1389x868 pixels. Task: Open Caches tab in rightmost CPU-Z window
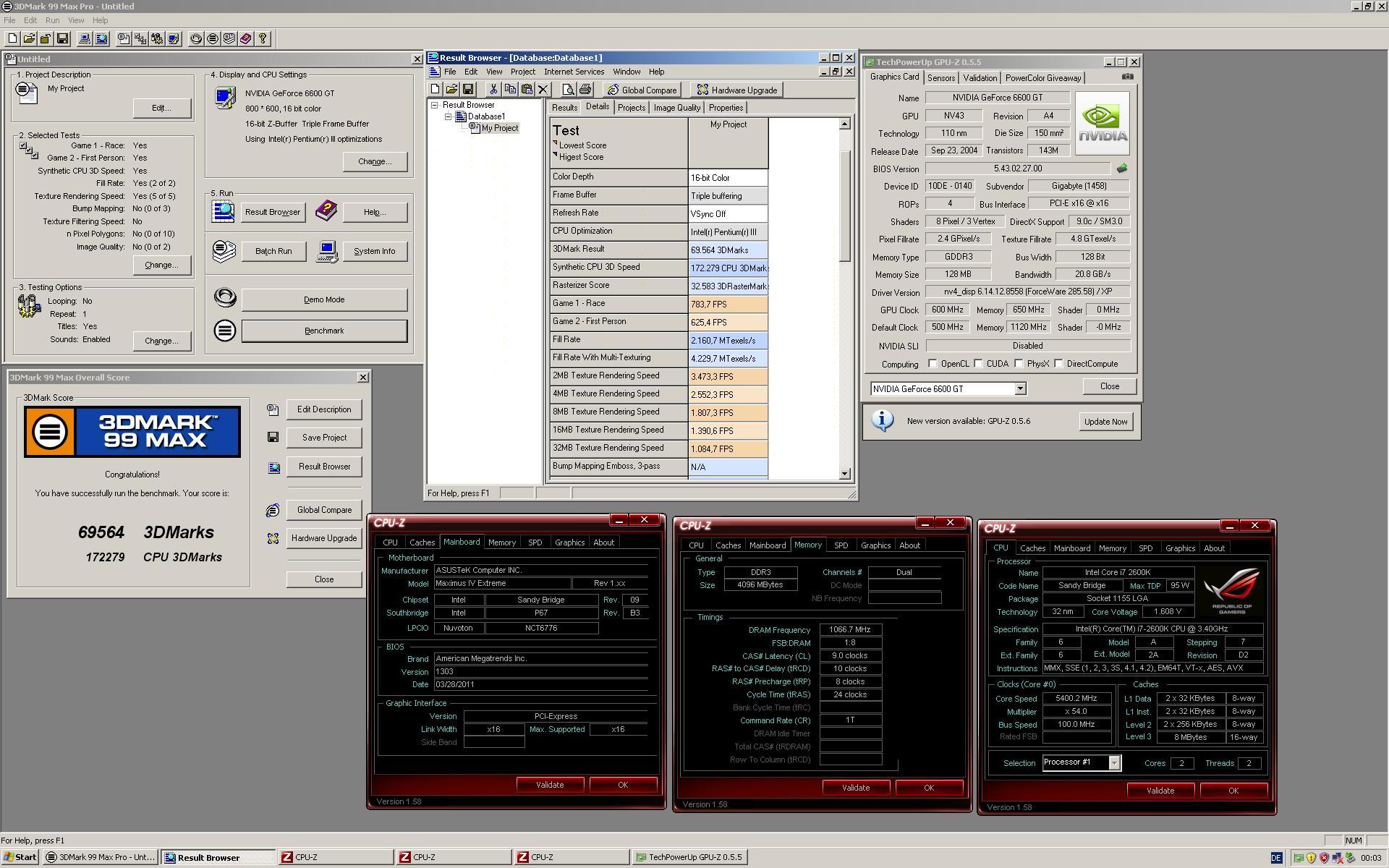tap(1032, 548)
